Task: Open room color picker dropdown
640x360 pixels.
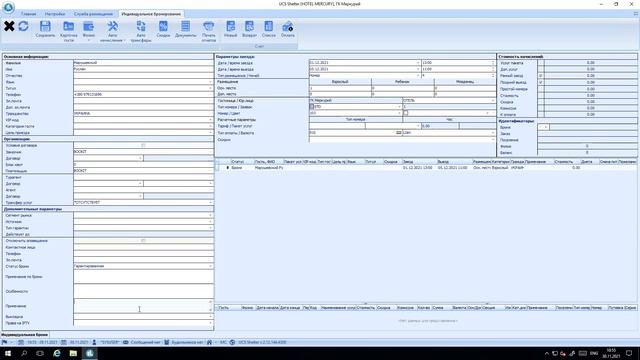Action: pyautogui.click(x=487, y=113)
